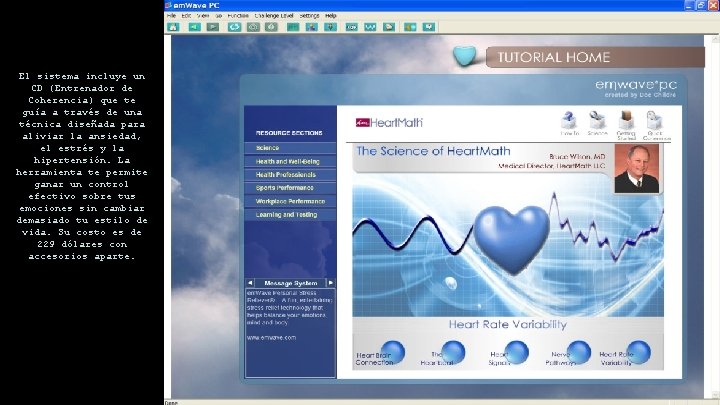
Task: Select the Heart Signals sphere button
Action: 516,352
